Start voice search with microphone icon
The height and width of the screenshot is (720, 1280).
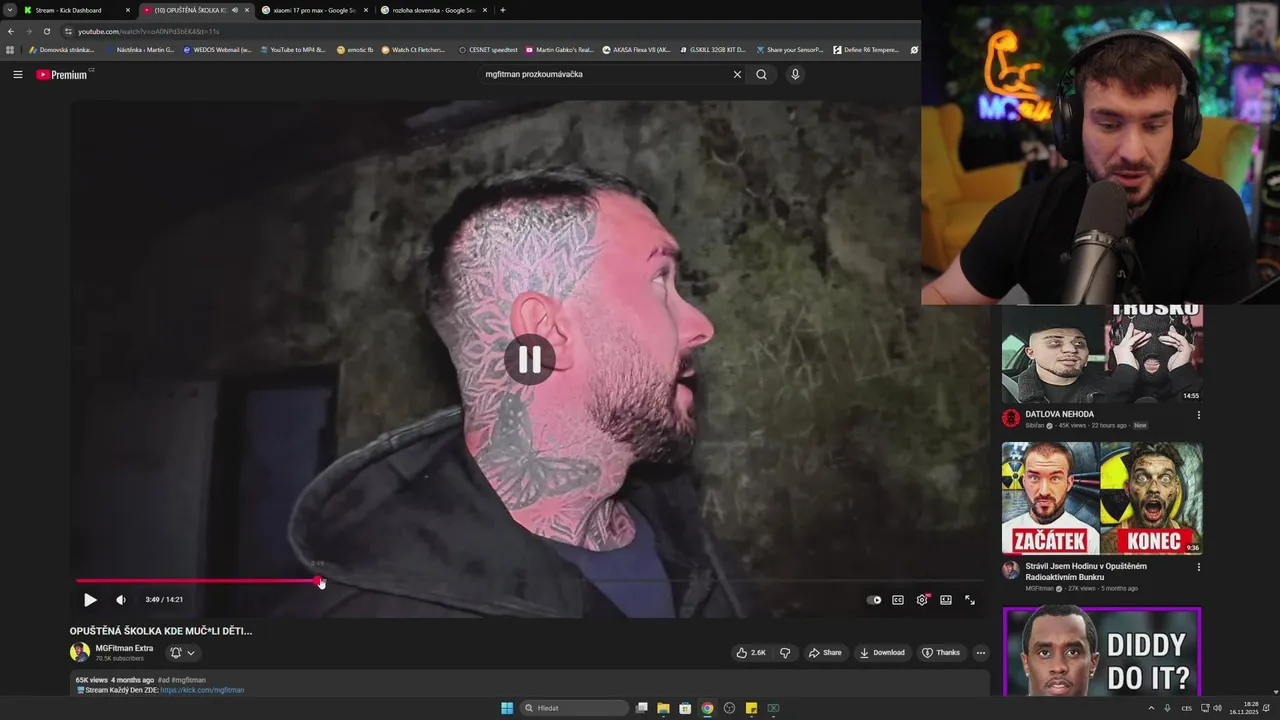click(x=795, y=74)
